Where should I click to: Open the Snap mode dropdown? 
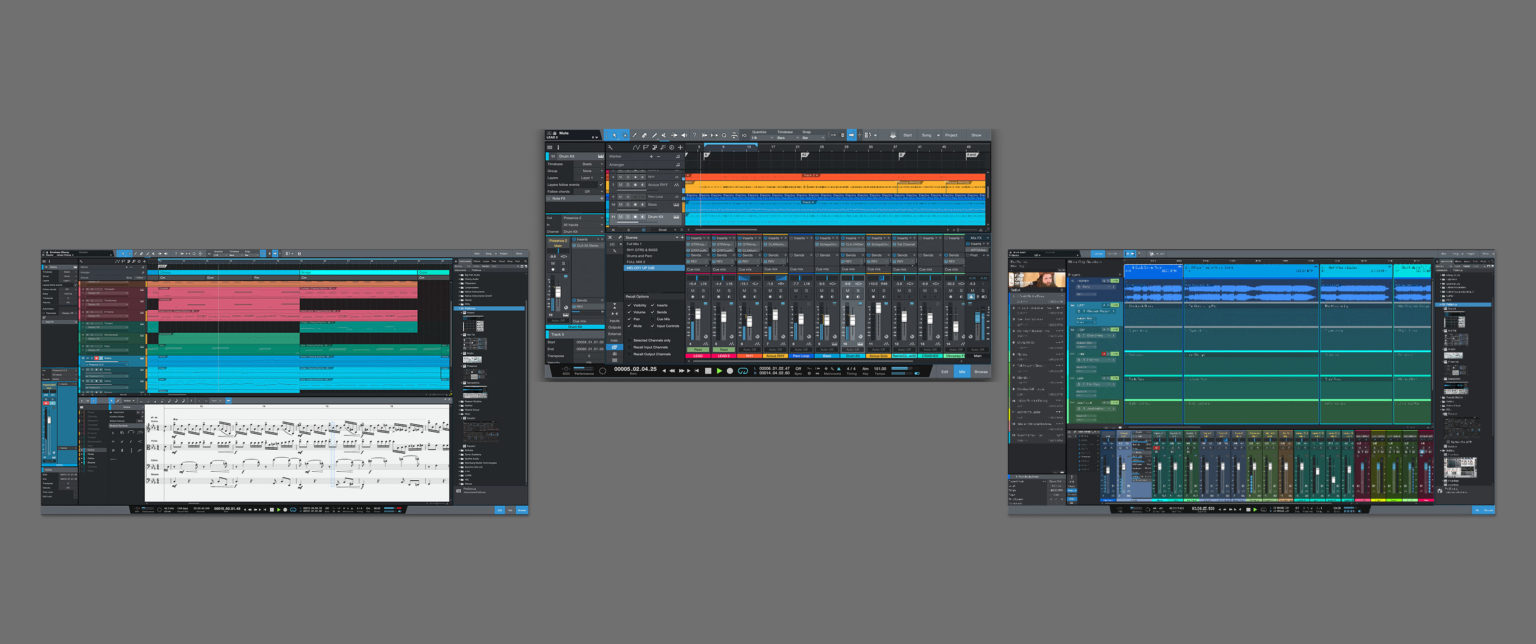pyautogui.click(x=810, y=138)
